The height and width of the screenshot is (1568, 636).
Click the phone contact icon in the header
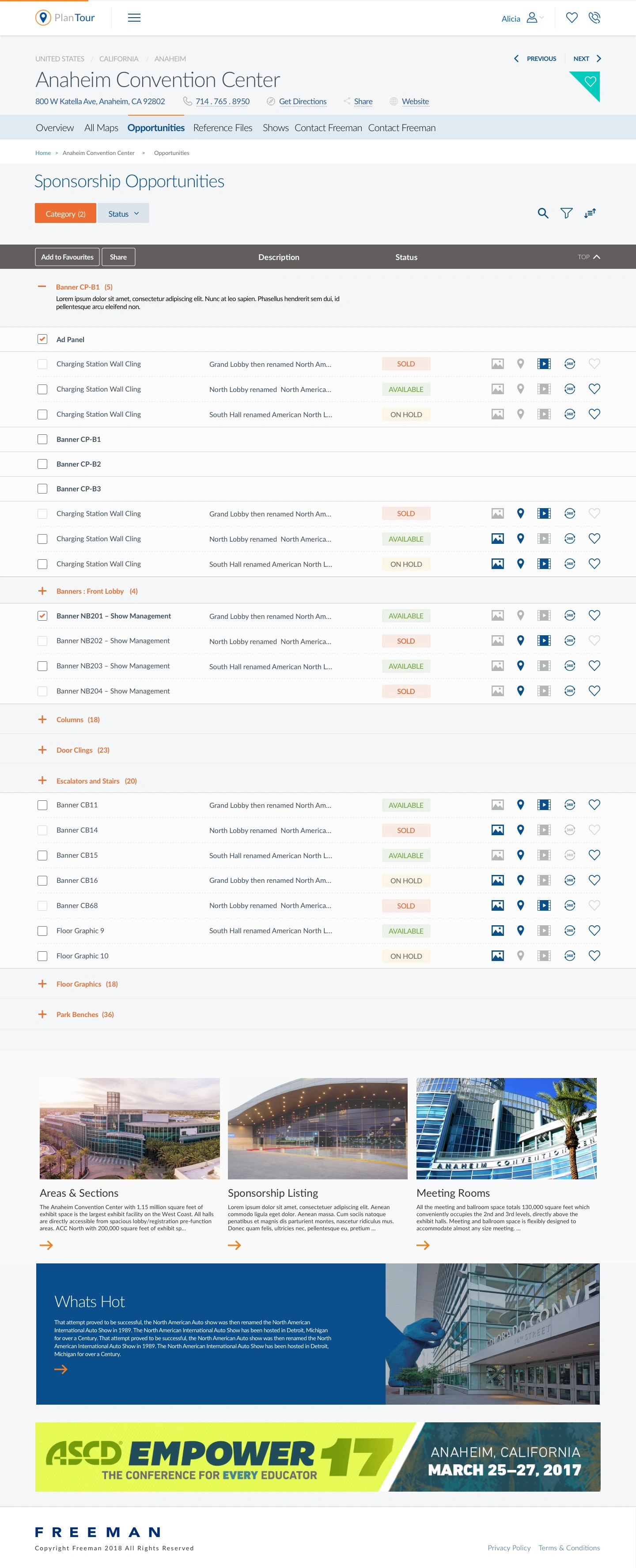tap(594, 18)
